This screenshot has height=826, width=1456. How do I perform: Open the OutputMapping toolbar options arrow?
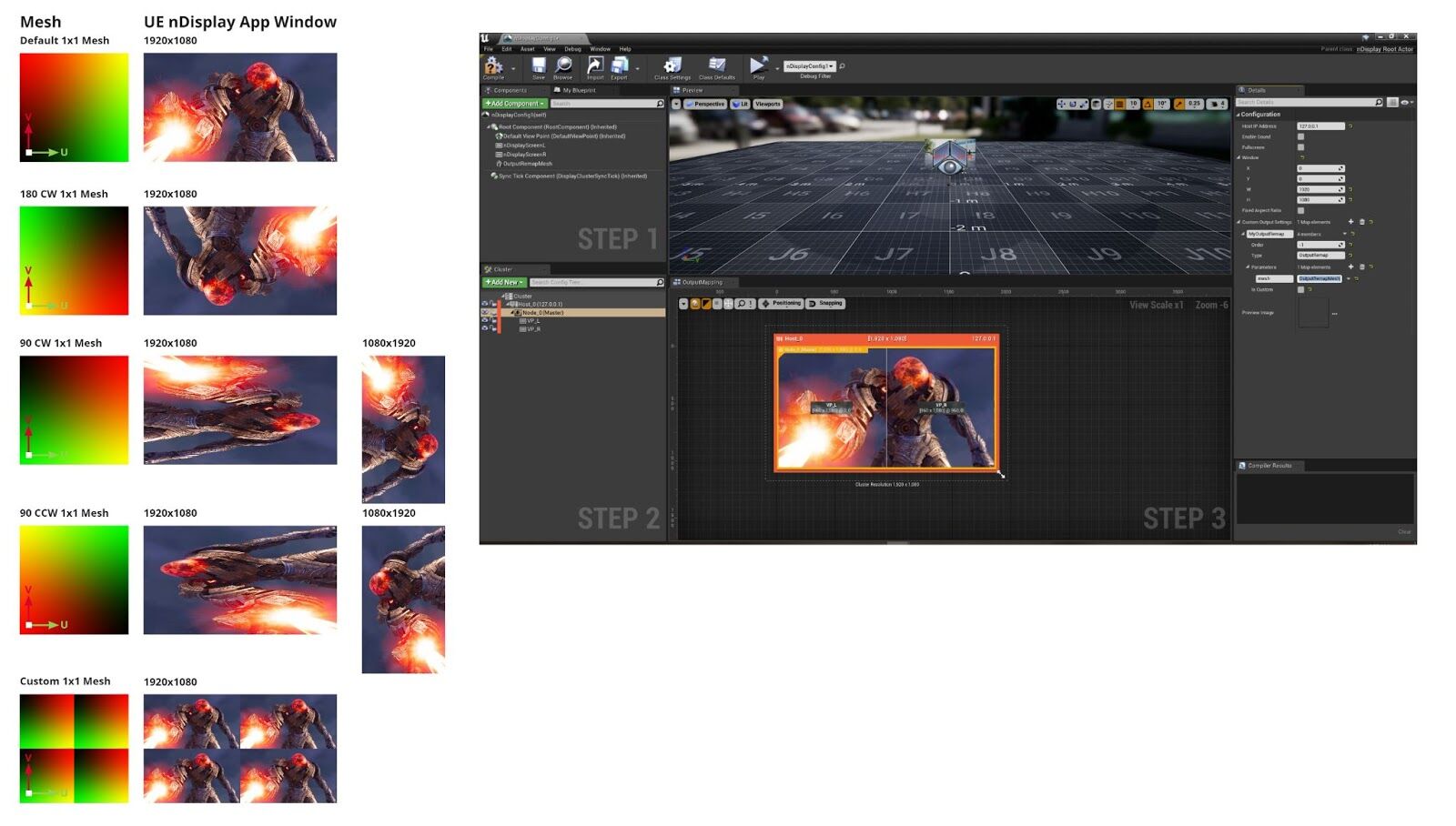683,304
